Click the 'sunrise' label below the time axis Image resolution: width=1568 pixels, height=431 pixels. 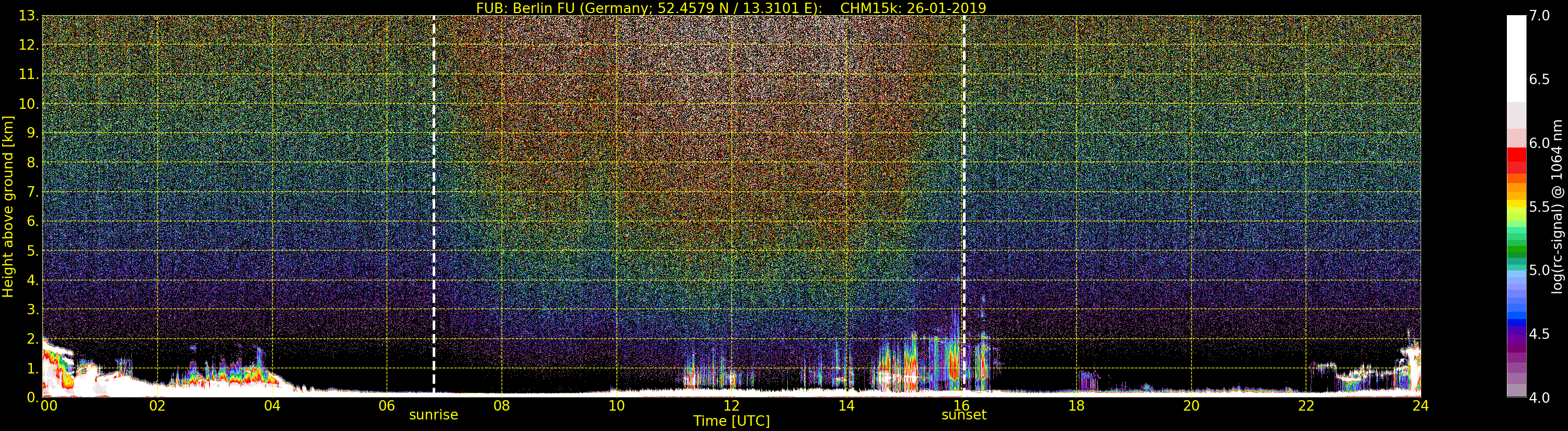click(433, 415)
